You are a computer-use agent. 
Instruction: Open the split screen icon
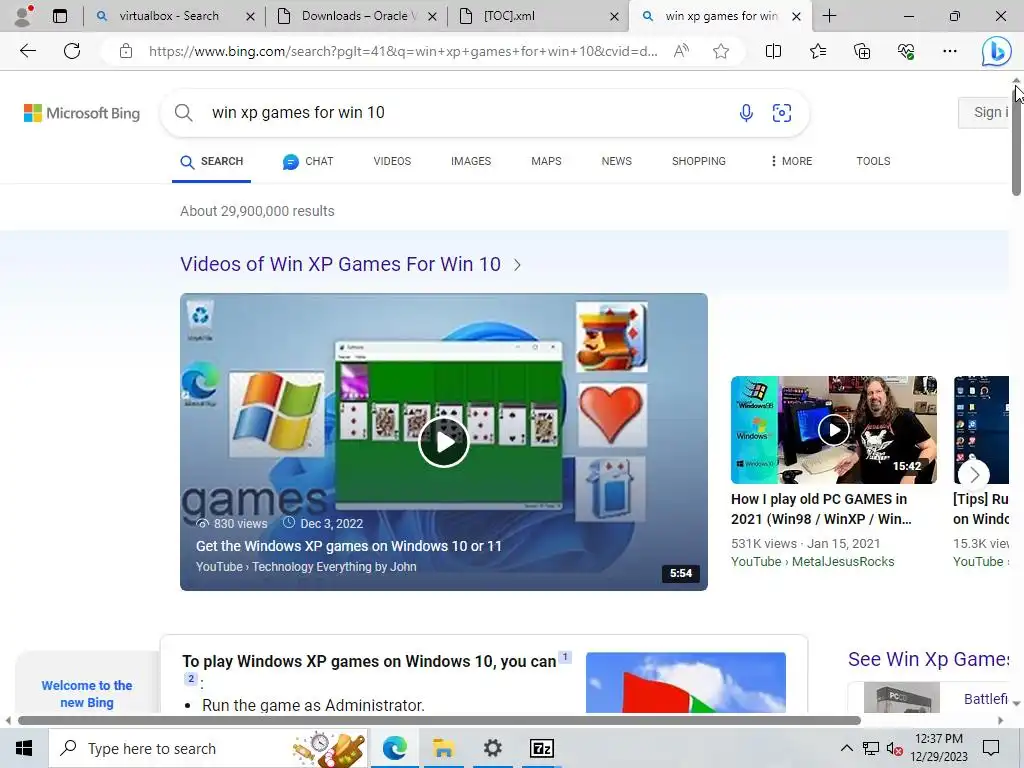773,51
